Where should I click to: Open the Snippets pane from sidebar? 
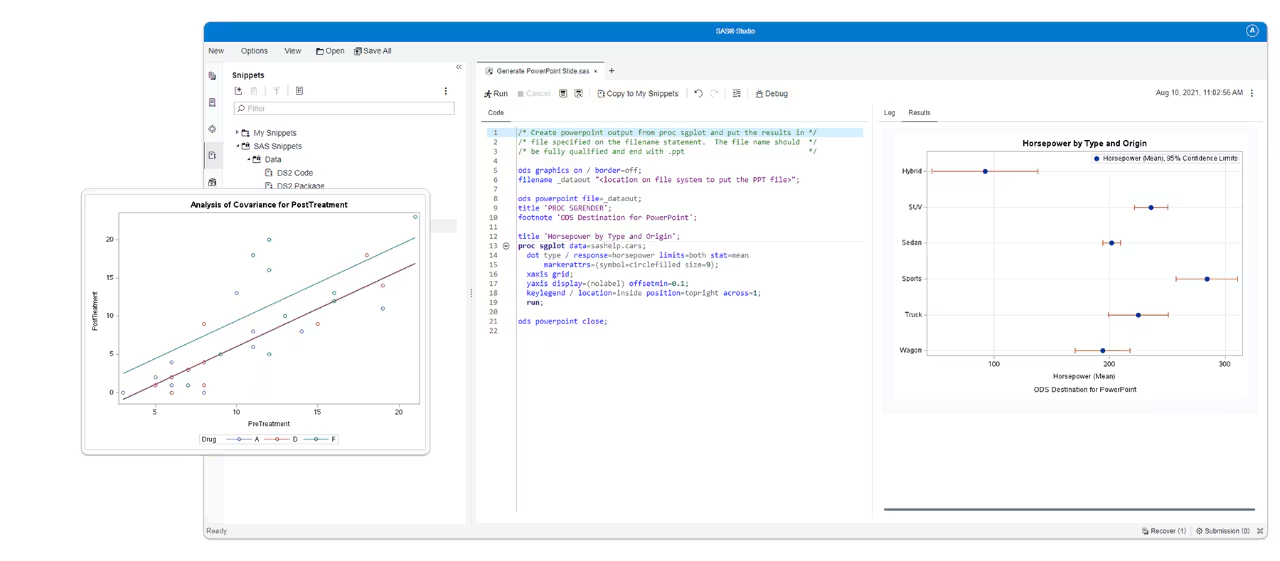click(x=212, y=155)
